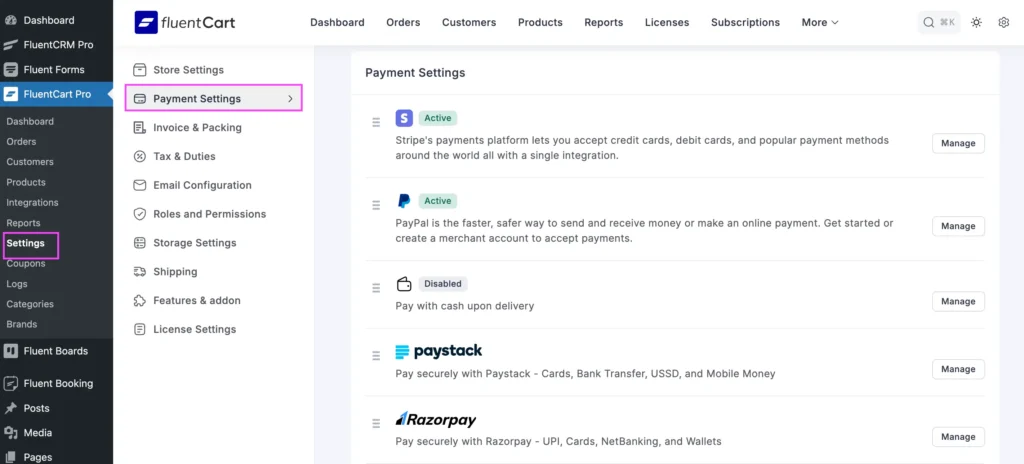The width and height of the screenshot is (1024, 464).
Task: Open Logs in the WordPress sidebar
Action: (x=17, y=284)
